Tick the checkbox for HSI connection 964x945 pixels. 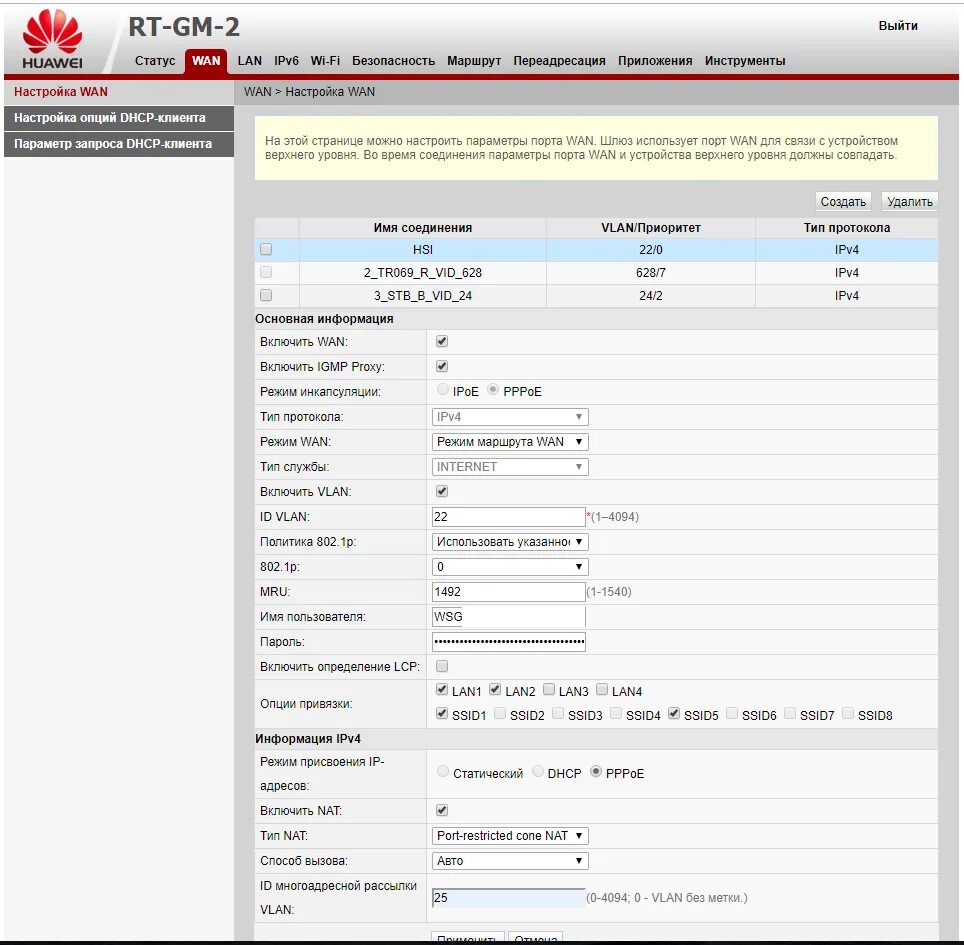pos(266,249)
